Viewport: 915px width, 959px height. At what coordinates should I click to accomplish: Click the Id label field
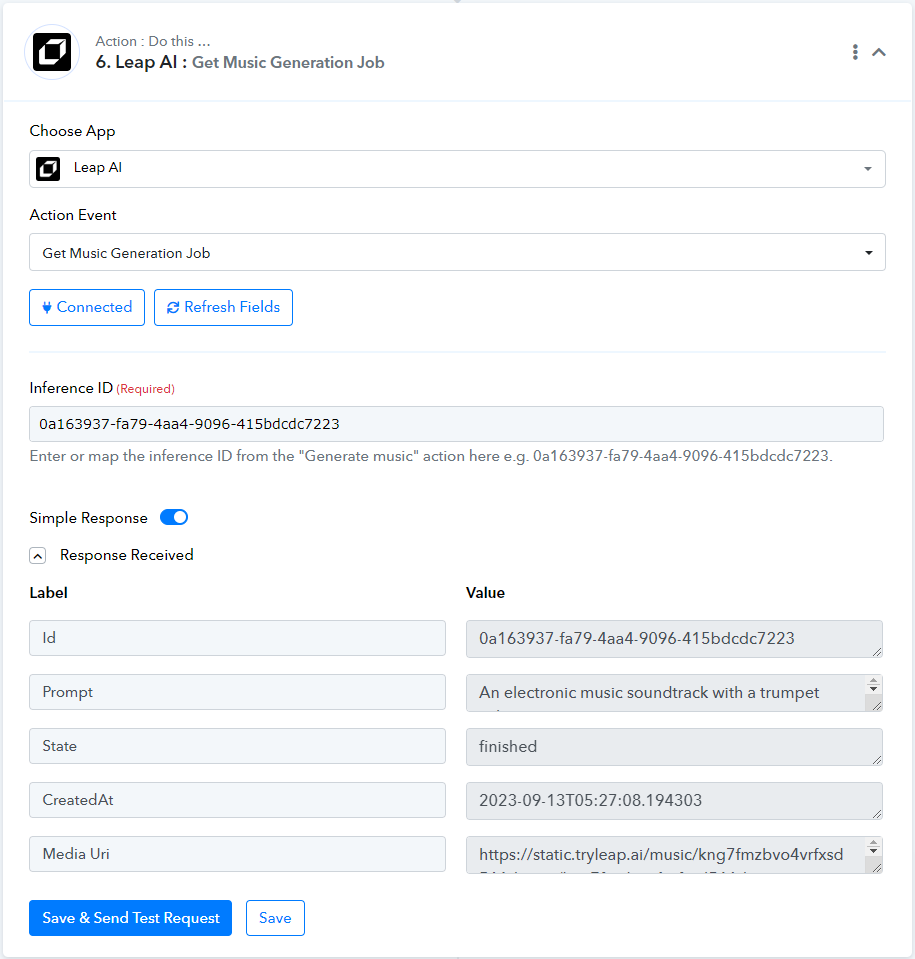pos(237,638)
